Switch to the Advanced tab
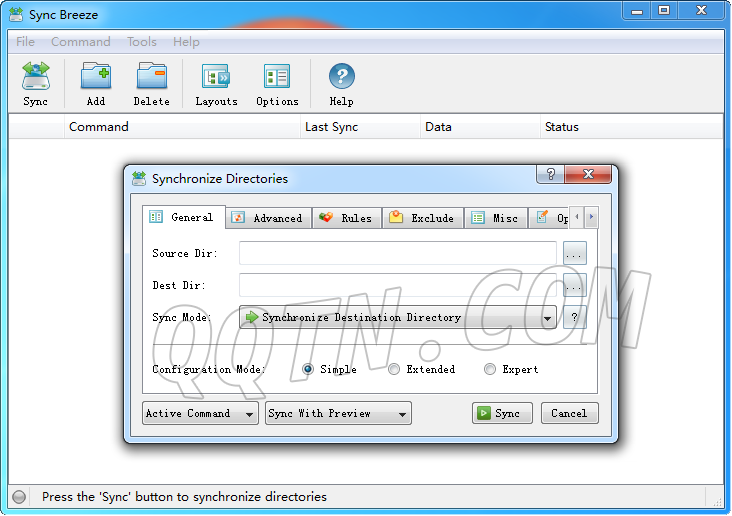Viewport: 732px width, 516px height. [x=267, y=218]
